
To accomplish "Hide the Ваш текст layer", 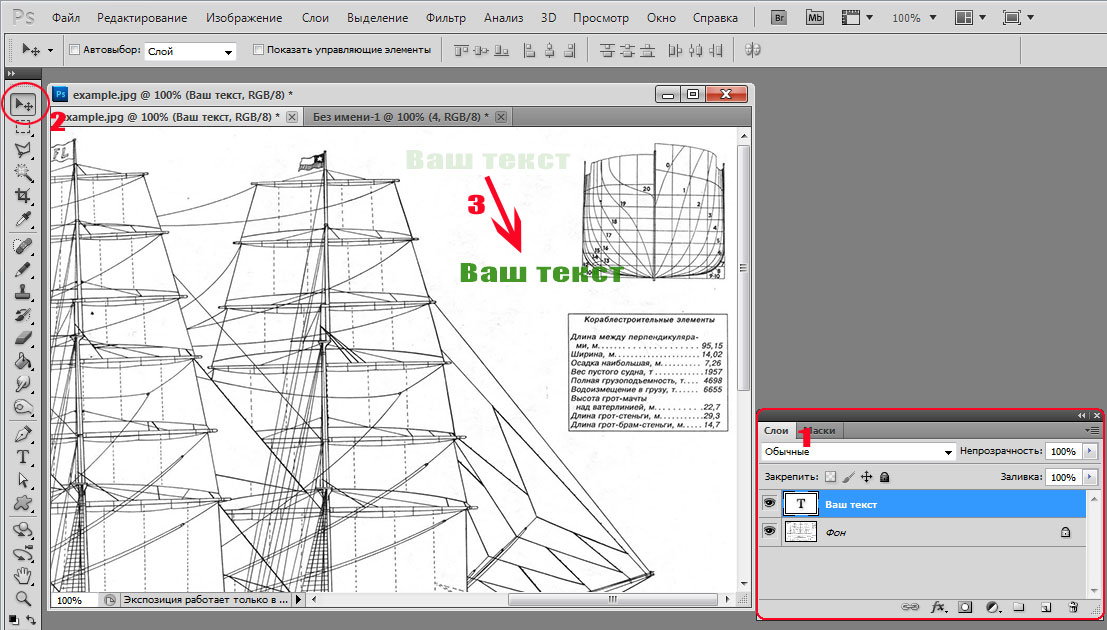I will pos(769,505).
